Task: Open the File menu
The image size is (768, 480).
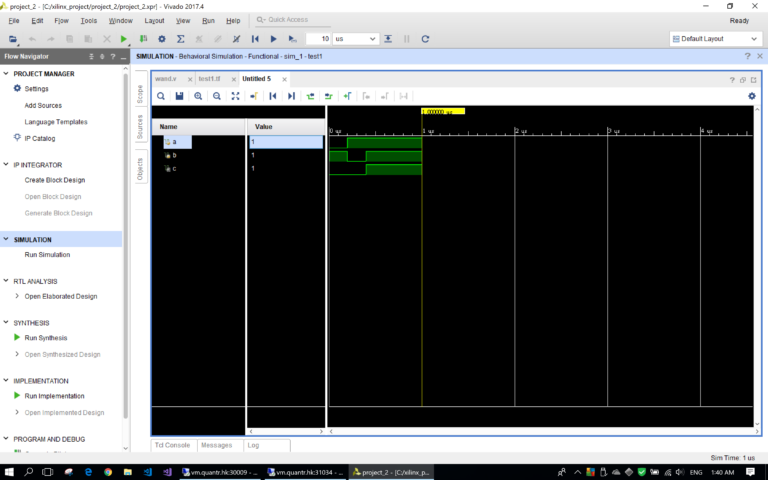Action: click(14, 21)
